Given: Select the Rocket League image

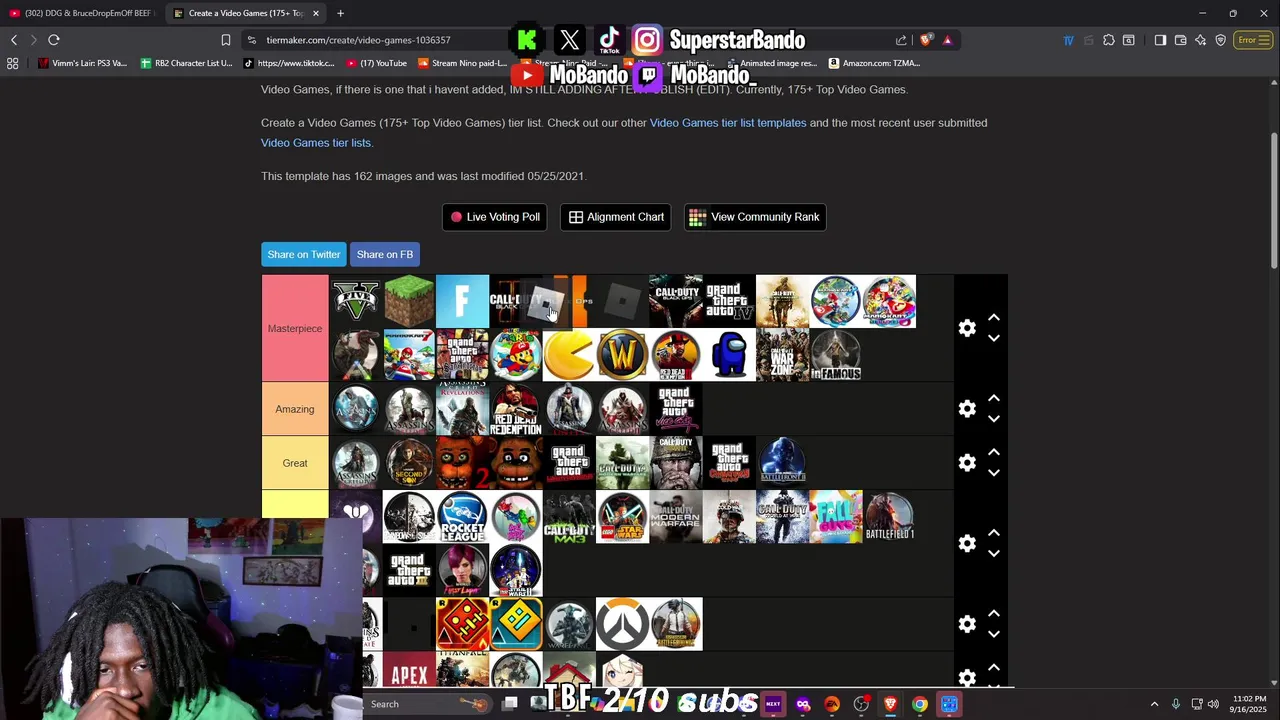Looking at the screenshot, I should (462, 517).
